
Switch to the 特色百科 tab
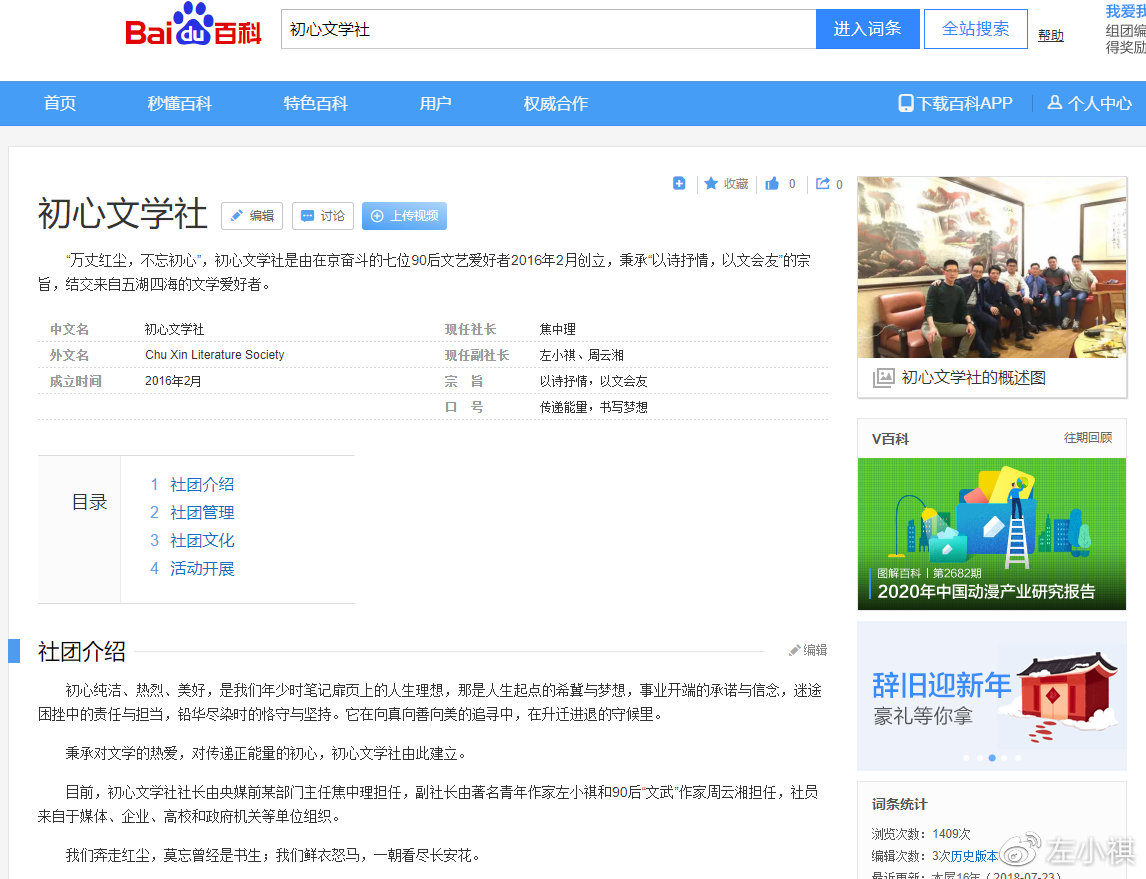[315, 103]
